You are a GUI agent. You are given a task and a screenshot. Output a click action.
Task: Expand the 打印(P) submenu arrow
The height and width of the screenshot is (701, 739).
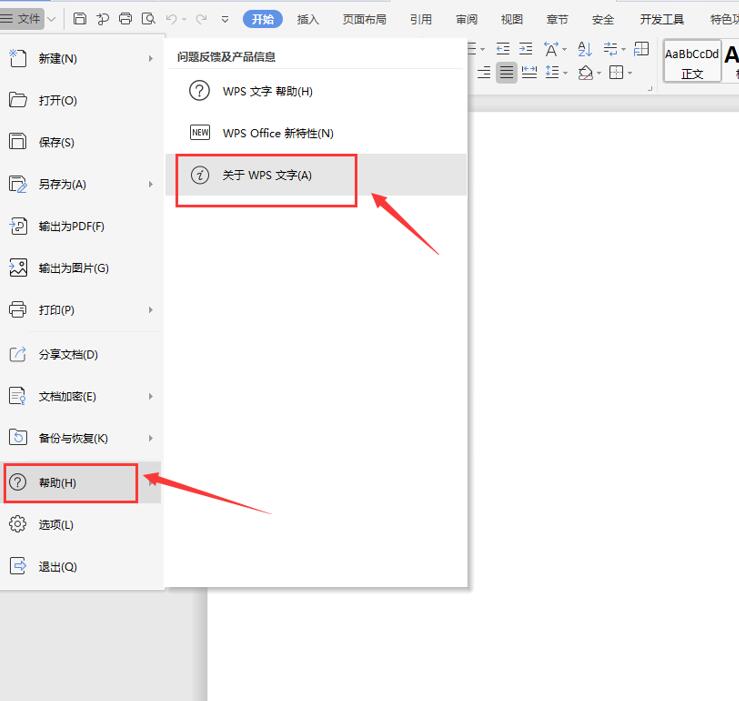pos(151,310)
